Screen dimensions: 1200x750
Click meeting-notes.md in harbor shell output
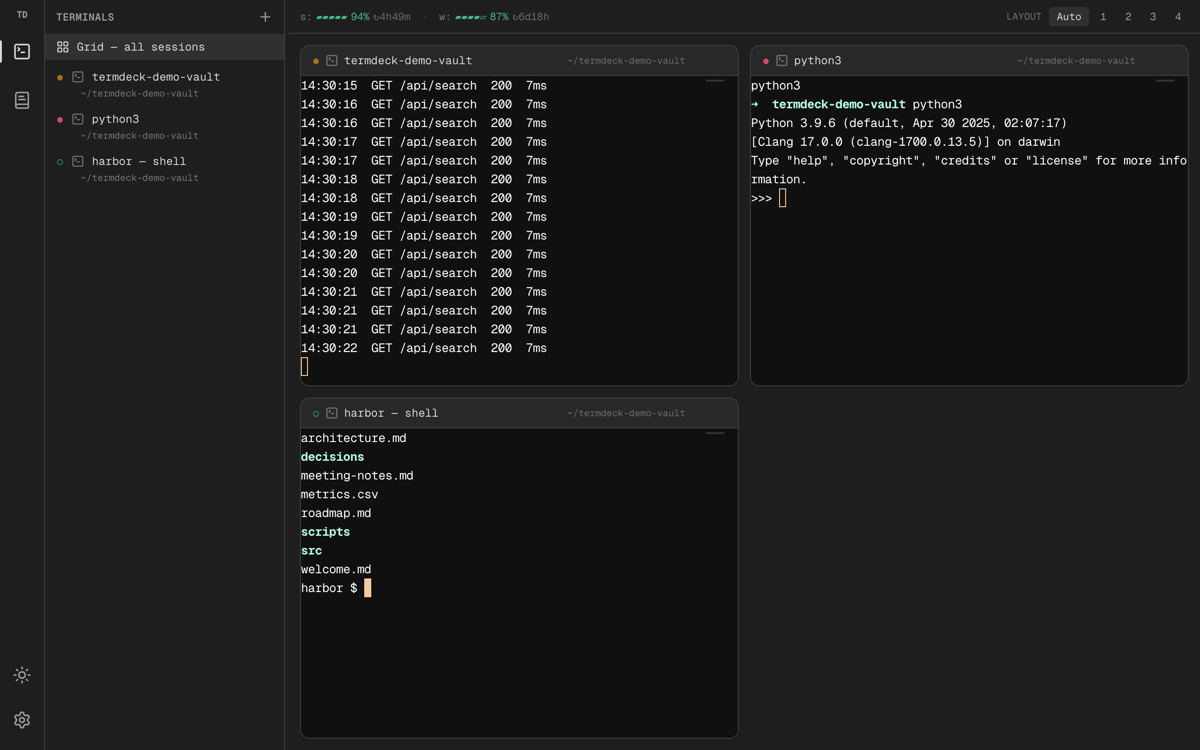pyautogui.click(x=357, y=476)
